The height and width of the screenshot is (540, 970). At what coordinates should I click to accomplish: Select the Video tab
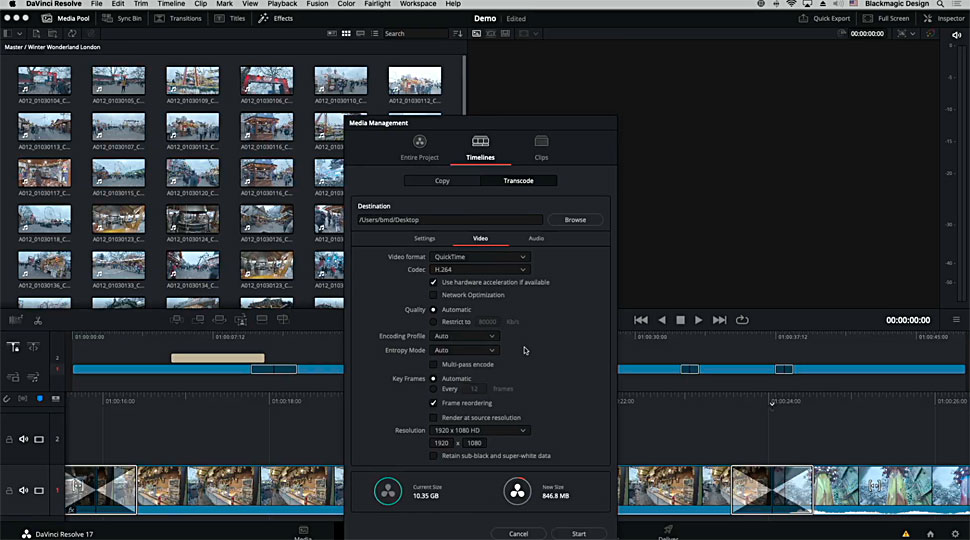click(480, 238)
